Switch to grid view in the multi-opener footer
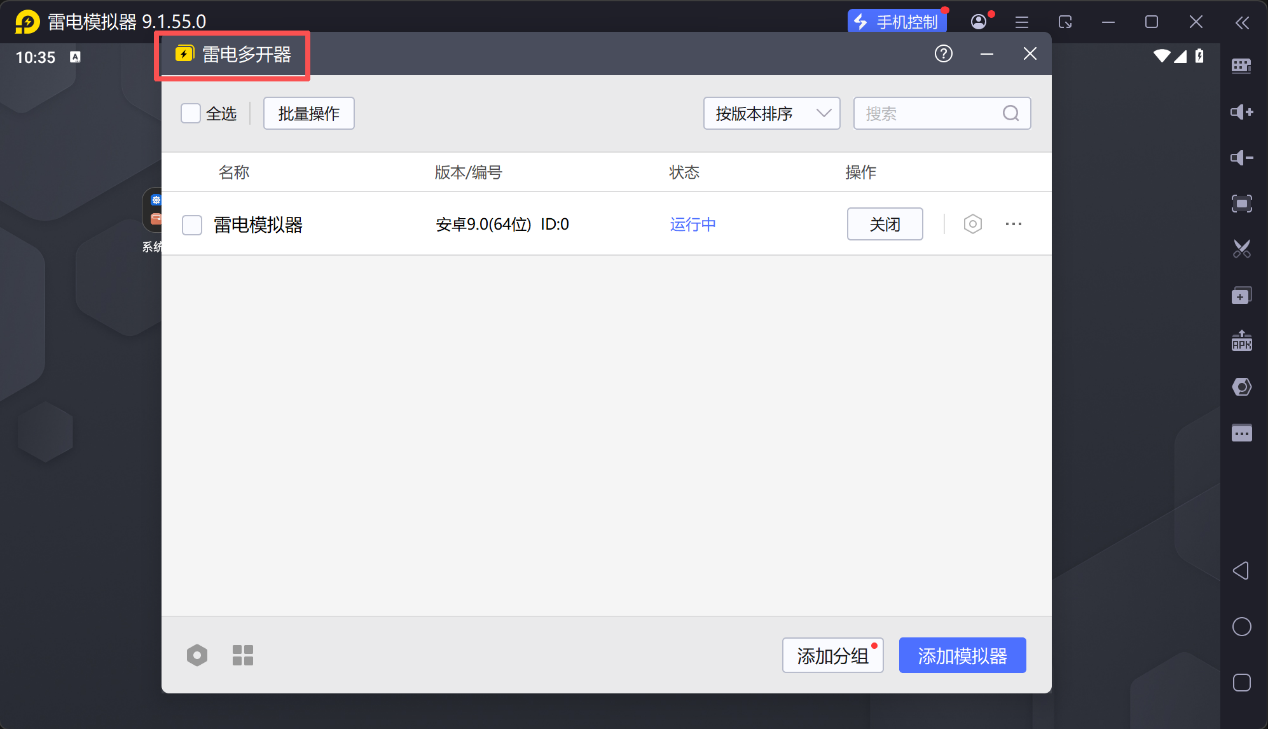The width and height of the screenshot is (1268, 729). (243, 655)
